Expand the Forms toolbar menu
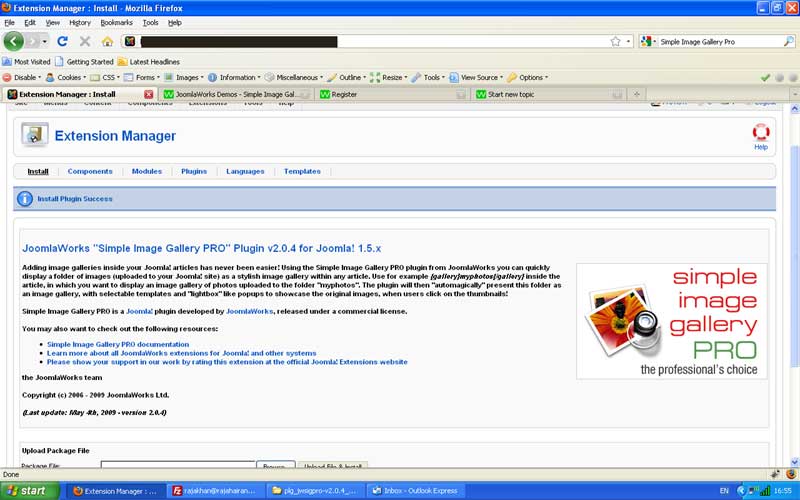The height and width of the screenshot is (500, 800). click(142, 78)
